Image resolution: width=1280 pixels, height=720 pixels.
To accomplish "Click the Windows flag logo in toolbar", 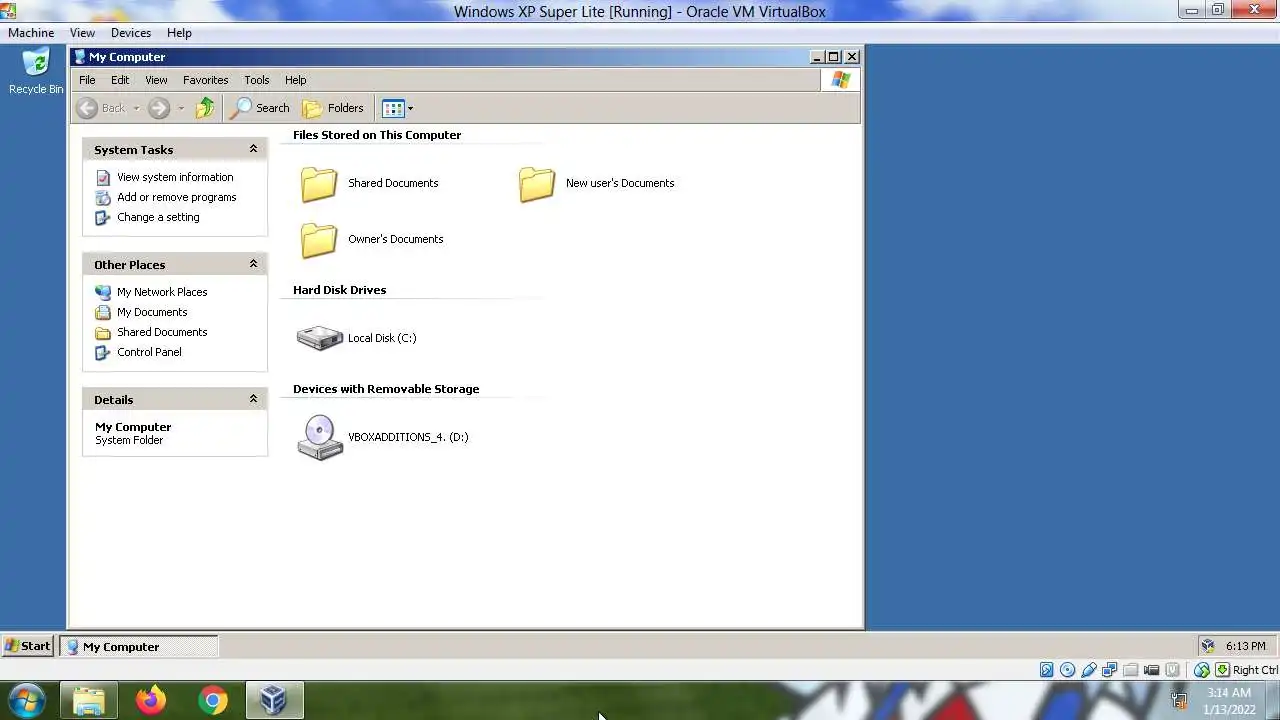I will (x=840, y=80).
